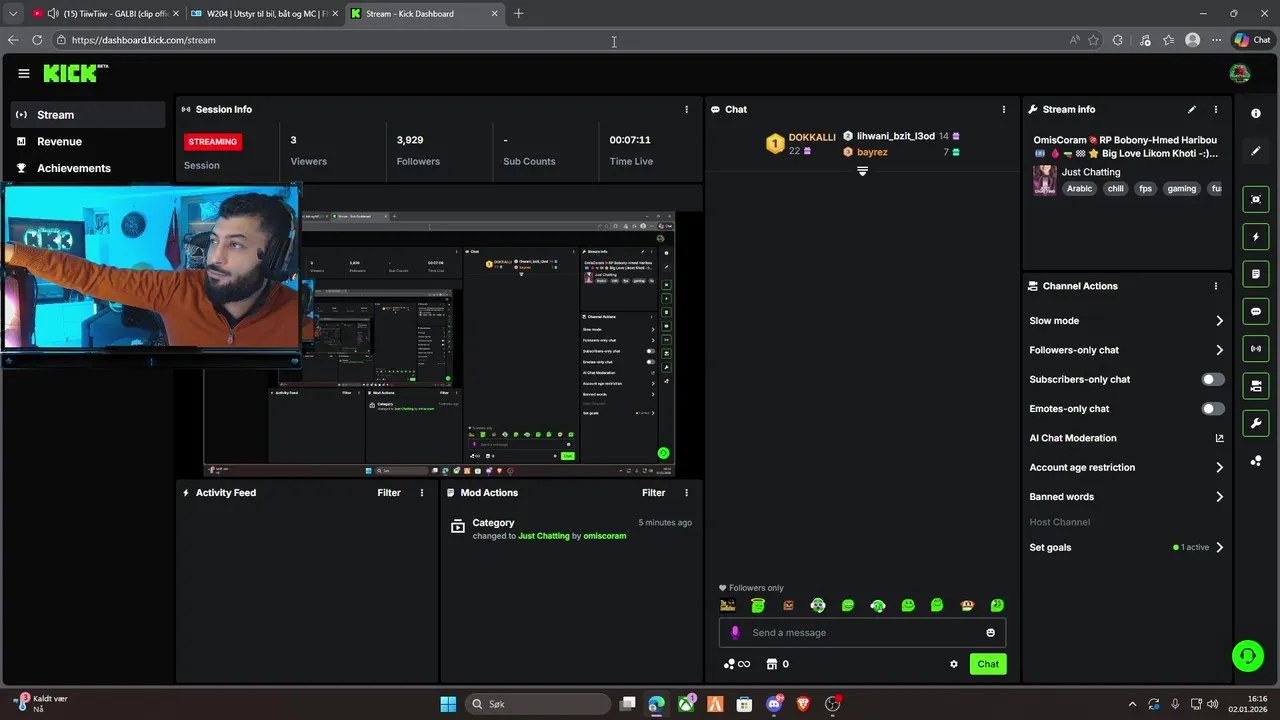
Task: Click the Arabic stream tag
Action: [1079, 188]
